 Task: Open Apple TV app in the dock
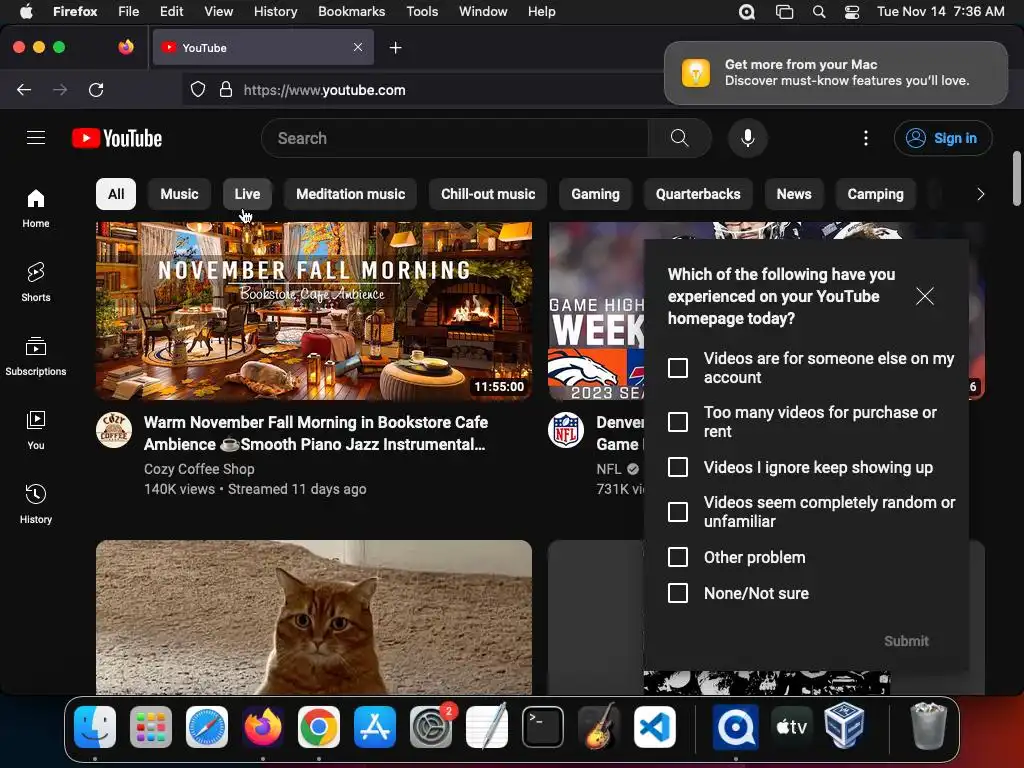pyautogui.click(x=792, y=727)
